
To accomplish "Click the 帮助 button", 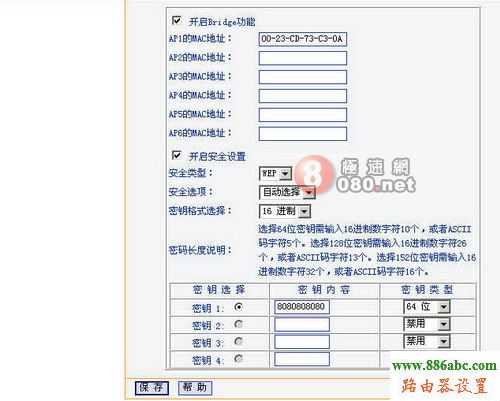I will coord(195,388).
